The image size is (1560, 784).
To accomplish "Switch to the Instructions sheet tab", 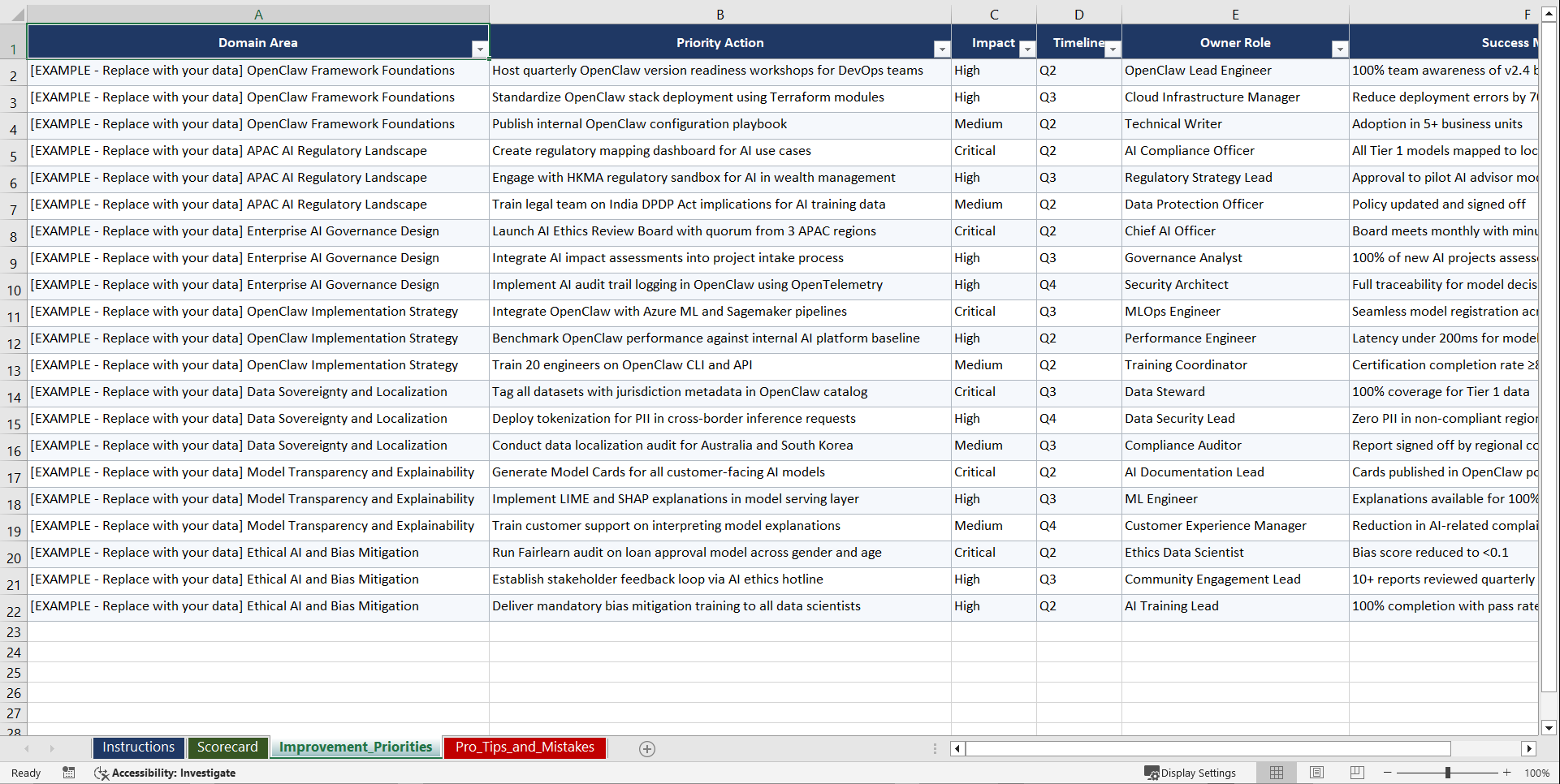I will pyautogui.click(x=138, y=747).
